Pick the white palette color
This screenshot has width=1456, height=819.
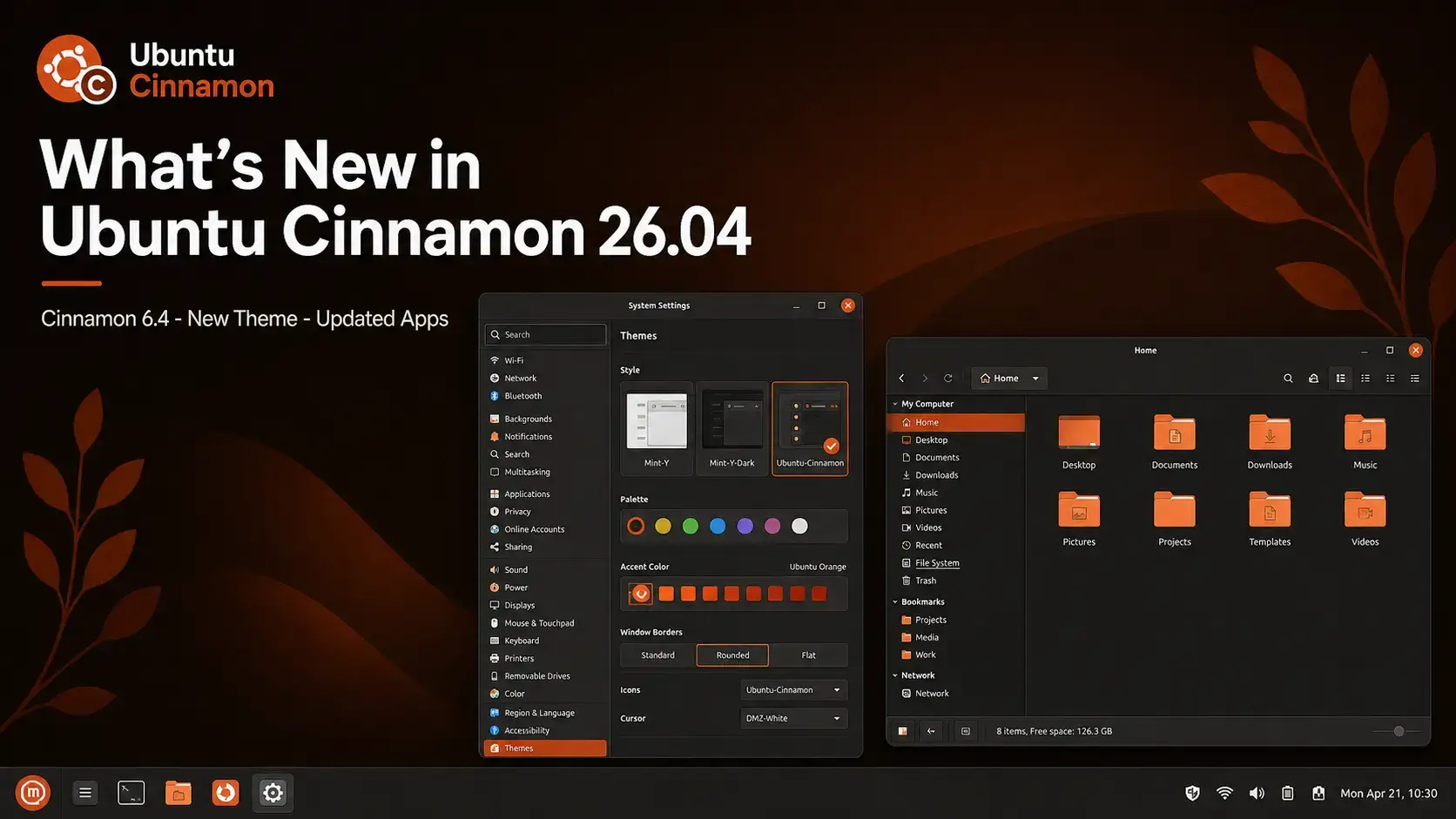799,526
